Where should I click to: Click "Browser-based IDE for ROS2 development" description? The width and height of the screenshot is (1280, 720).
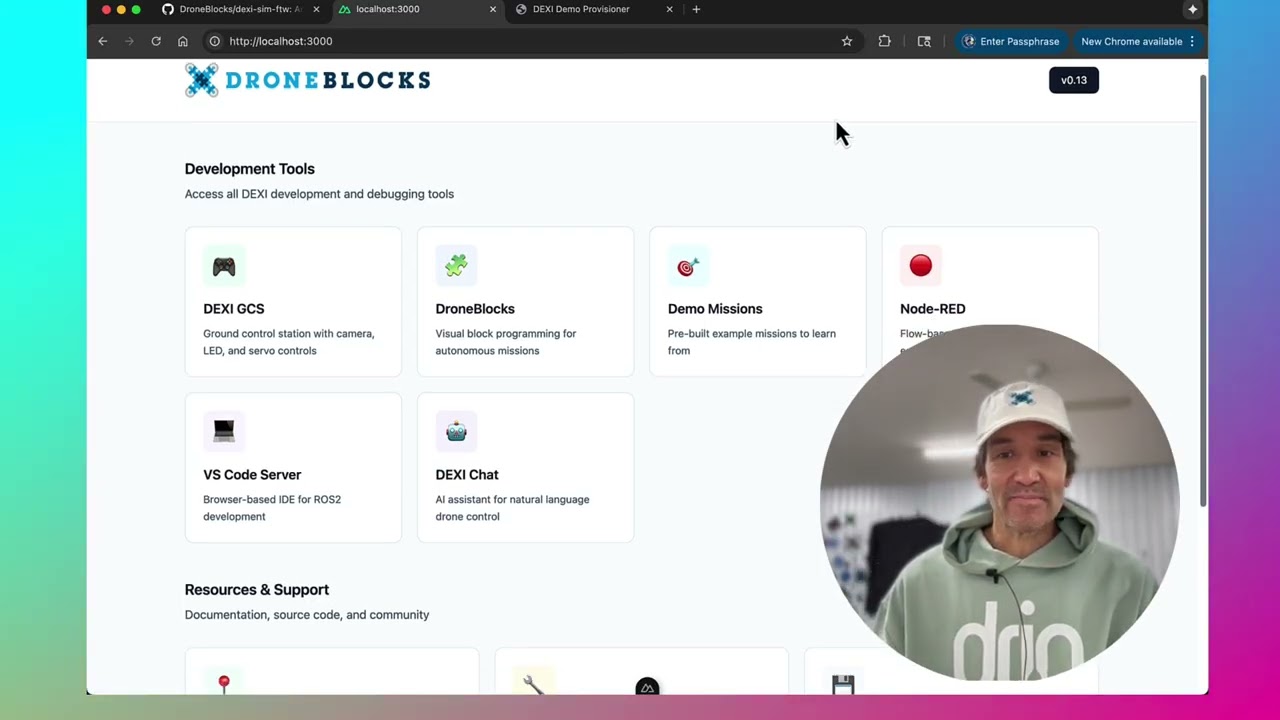(272, 508)
